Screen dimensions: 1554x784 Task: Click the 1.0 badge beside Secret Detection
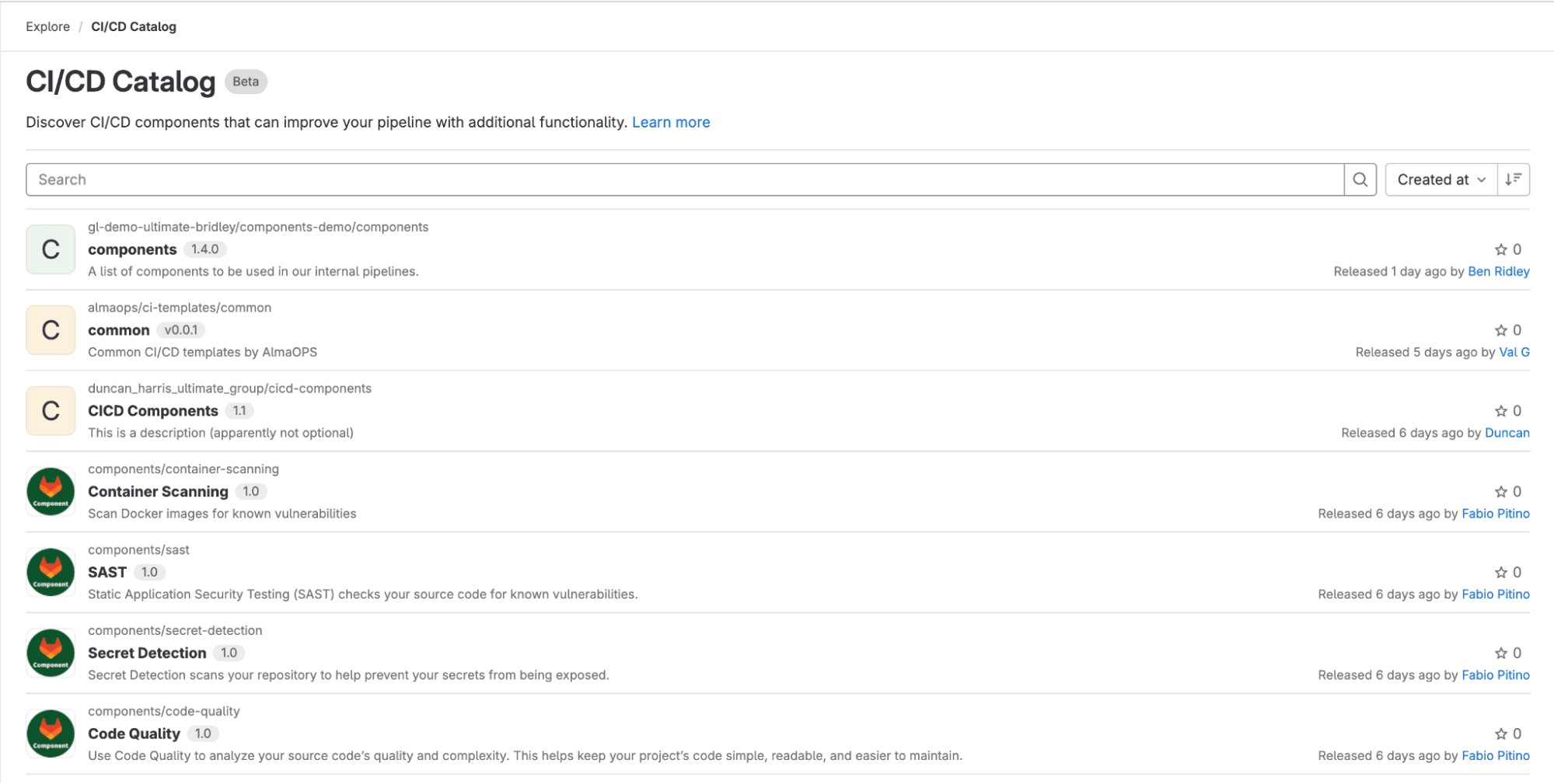pos(229,653)
